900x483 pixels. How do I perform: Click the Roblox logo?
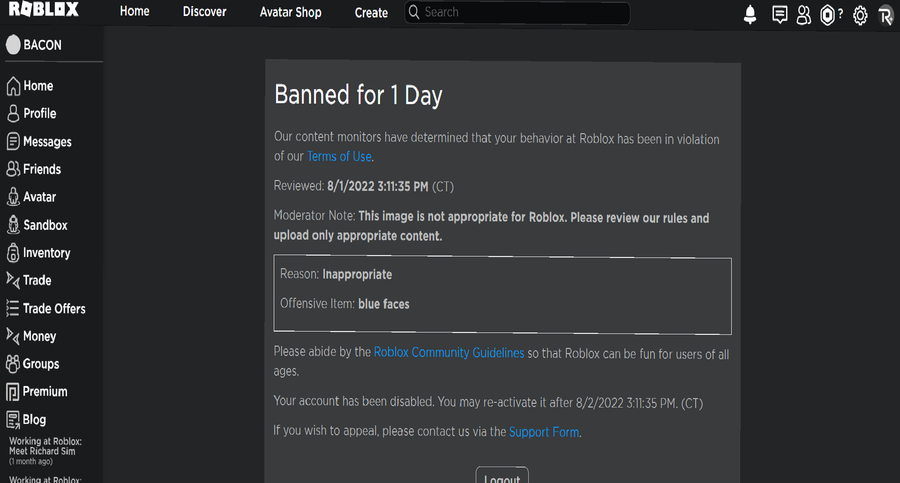44,12
